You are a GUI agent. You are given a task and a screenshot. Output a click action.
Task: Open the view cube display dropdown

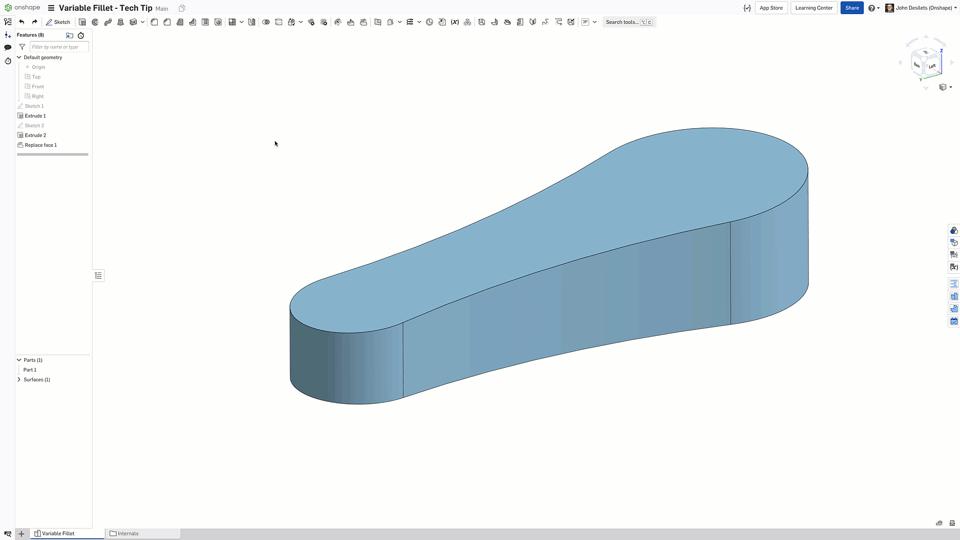[944, 87]
